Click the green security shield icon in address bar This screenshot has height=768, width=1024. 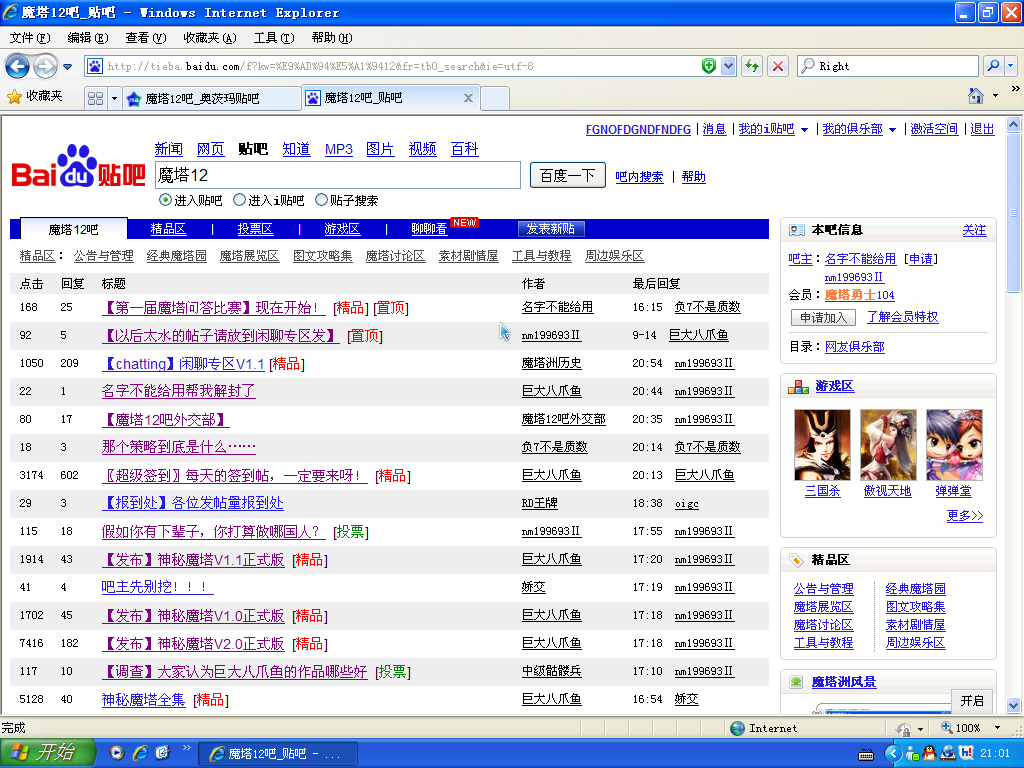click(x=709, y=66)
